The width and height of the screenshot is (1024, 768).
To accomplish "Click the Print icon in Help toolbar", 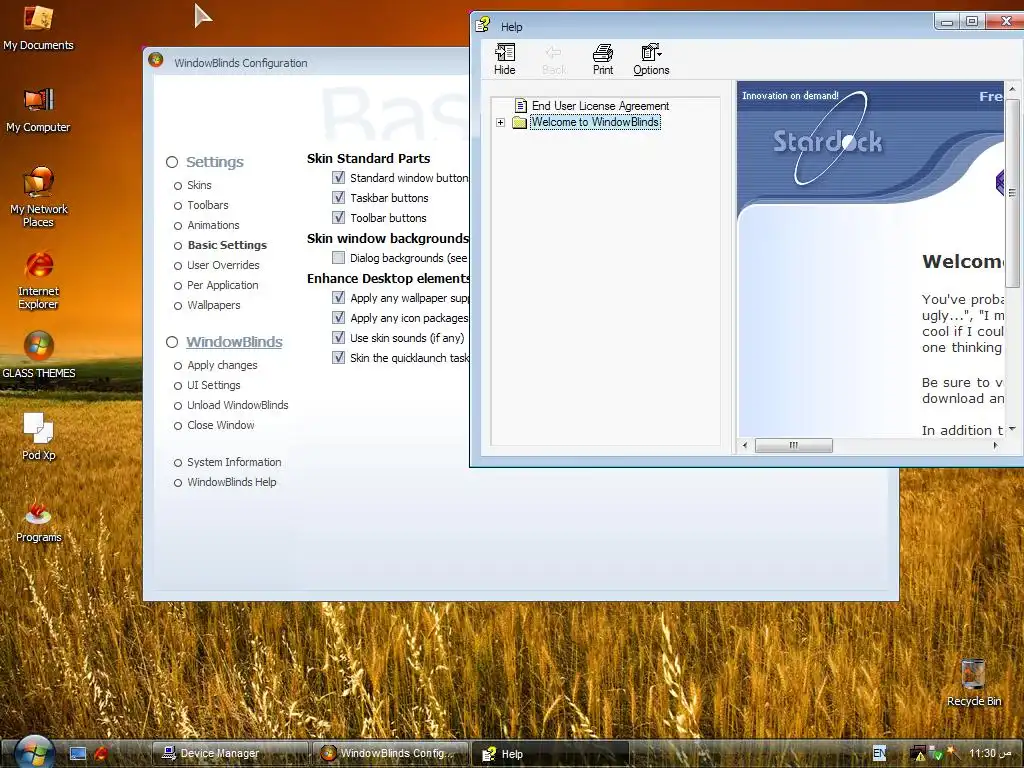I will point(603,59).
